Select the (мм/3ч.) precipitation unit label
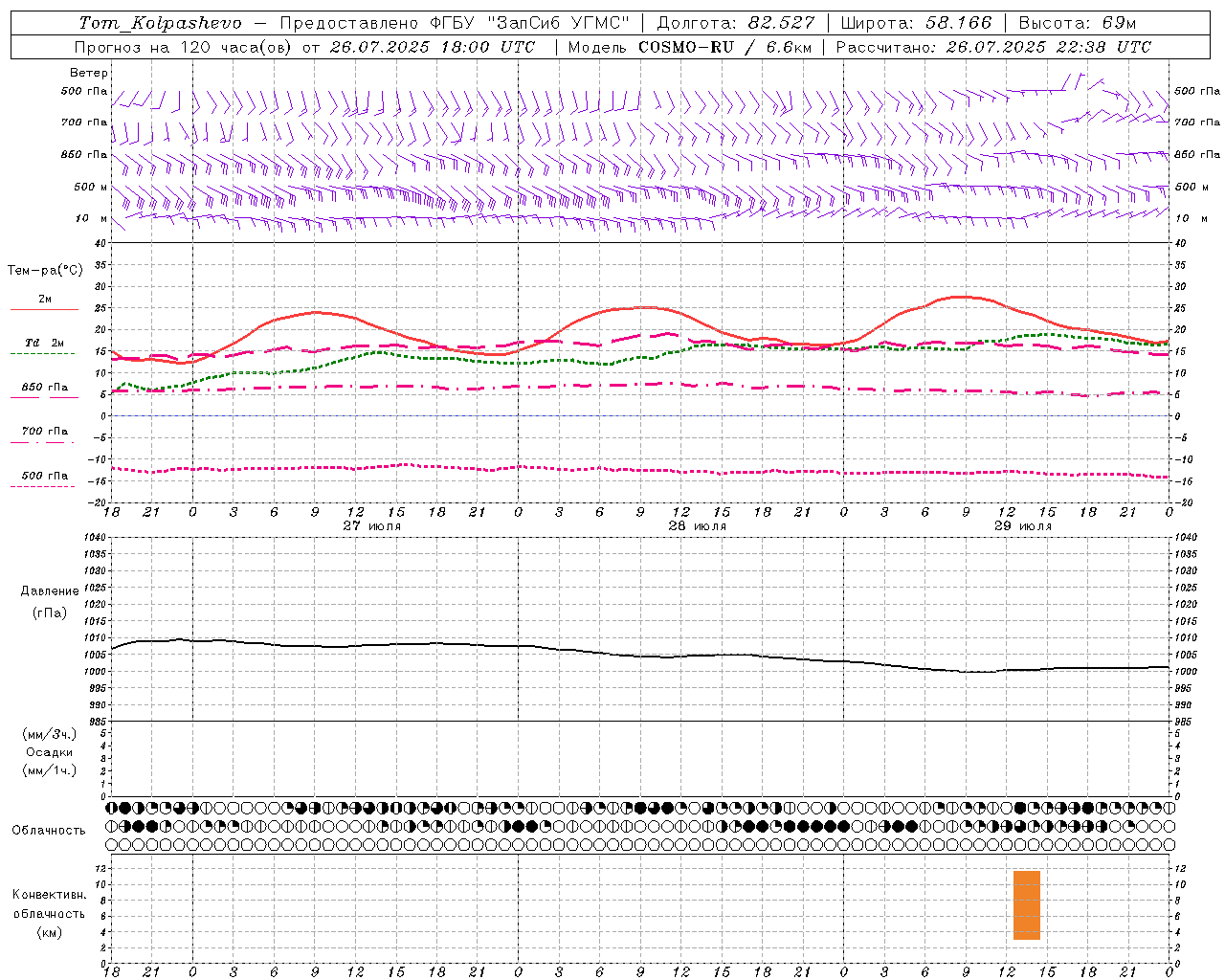 click(50, 734)
